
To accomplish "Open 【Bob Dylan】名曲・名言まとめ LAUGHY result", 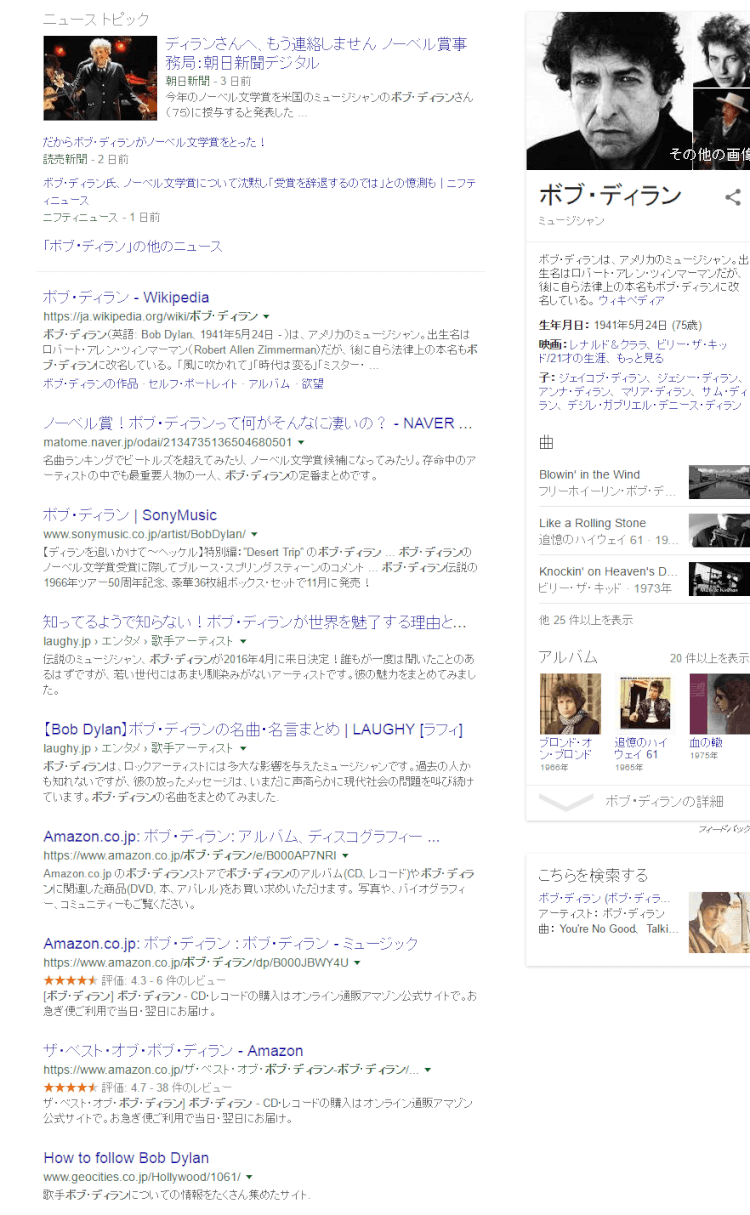I will click(x=253, y=729).
